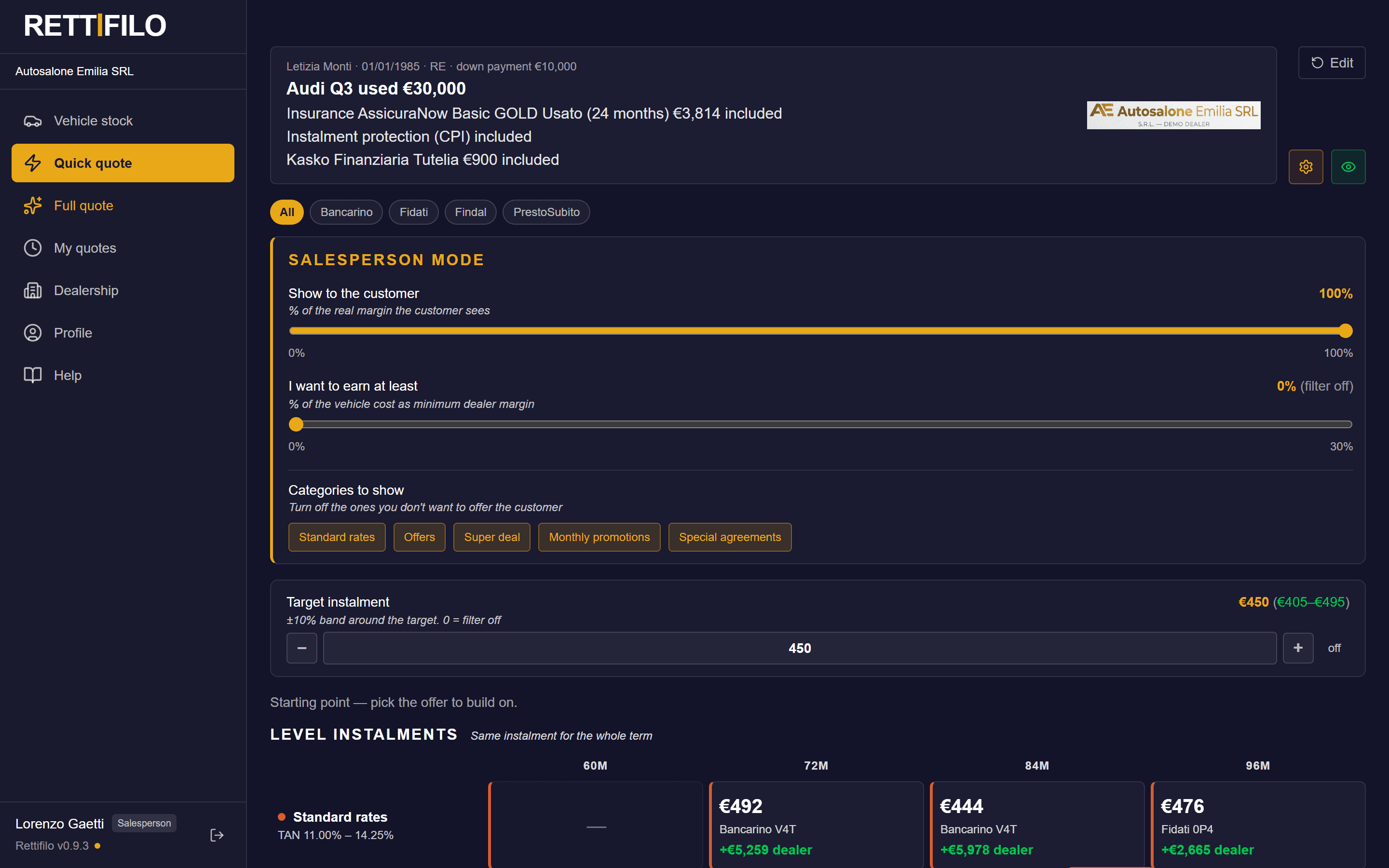Screen dimensions: 1389x868
Task: Click the AssicuraNow Basic GOLD insurance line
Action: [534, 114]
